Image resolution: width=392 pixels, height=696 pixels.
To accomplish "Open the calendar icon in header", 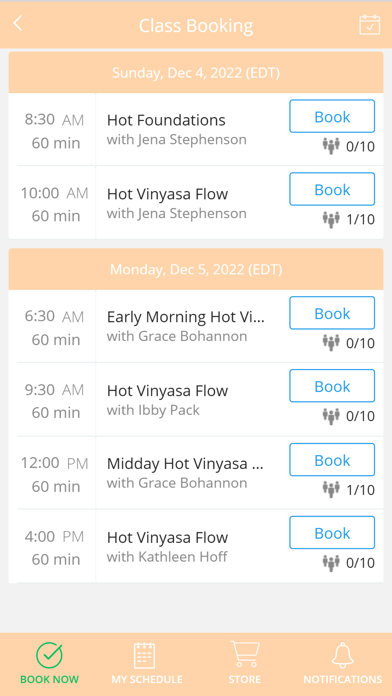I will tap(369, 24).
